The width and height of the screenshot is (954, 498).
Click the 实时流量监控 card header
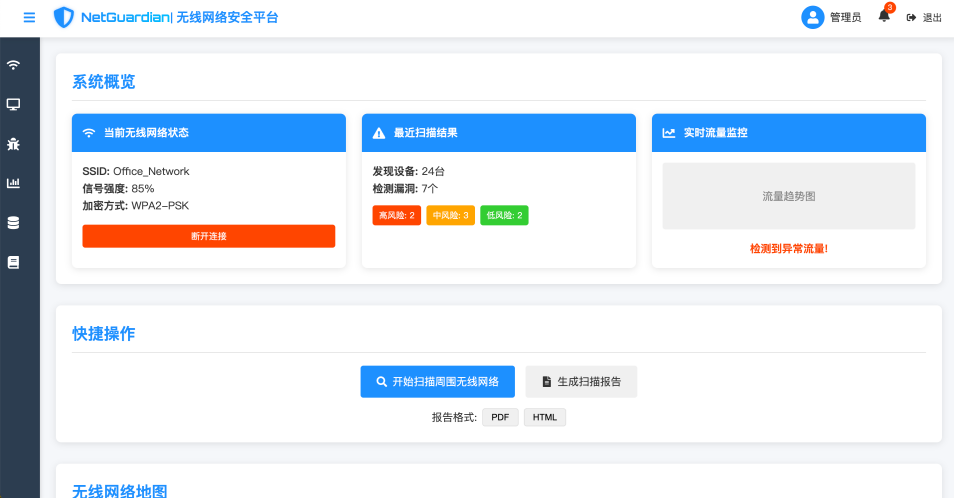[789, 133]
